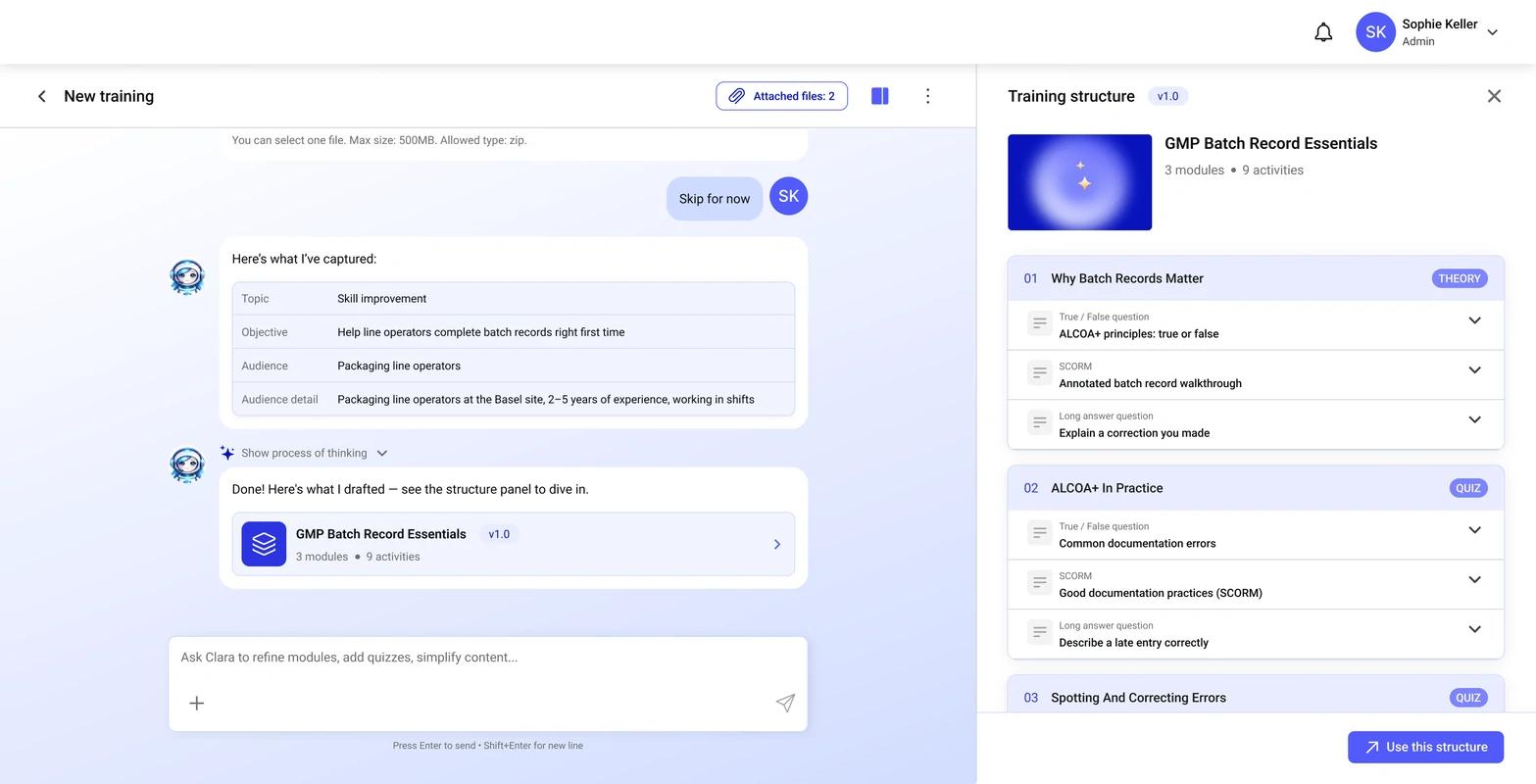The image size is (1536, 784).
Task: Click the GMP Batch Record Essentials title in the panel
Action: [1270, 143]
